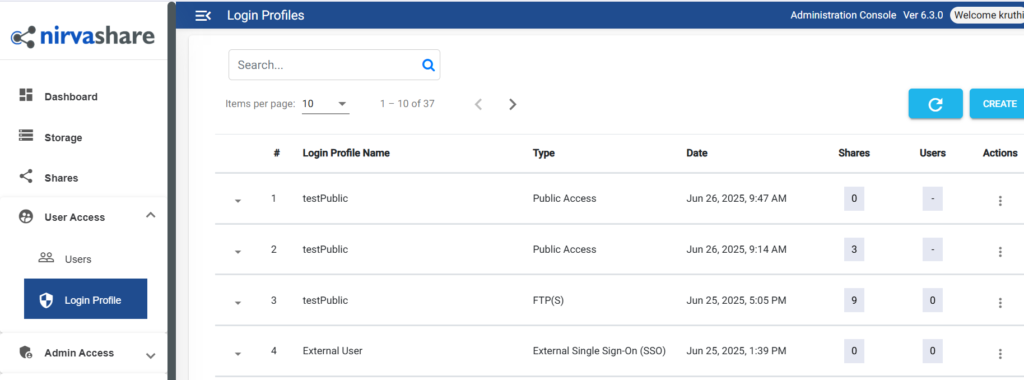Click the Users people icon
This screenshot has height=380, width=1024.
(46, 257)
